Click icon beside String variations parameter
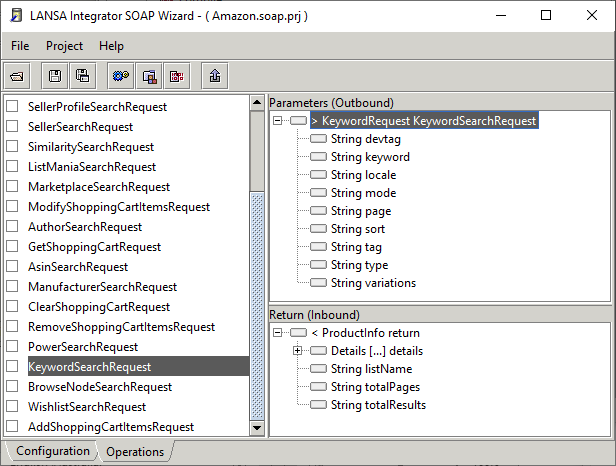 point(318,283)
